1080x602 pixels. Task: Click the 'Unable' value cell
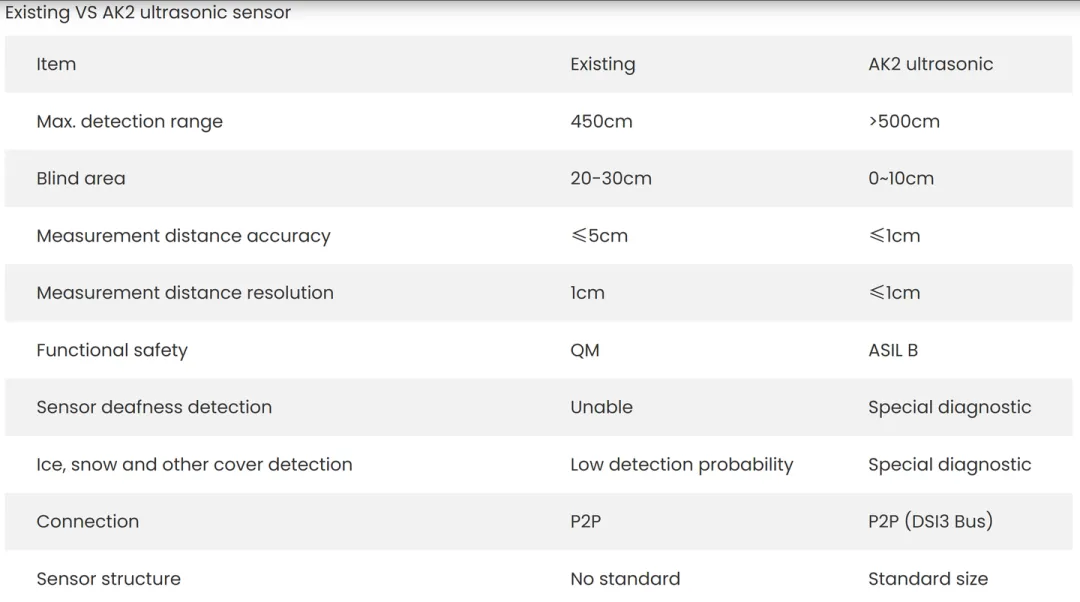coord(601,407)
